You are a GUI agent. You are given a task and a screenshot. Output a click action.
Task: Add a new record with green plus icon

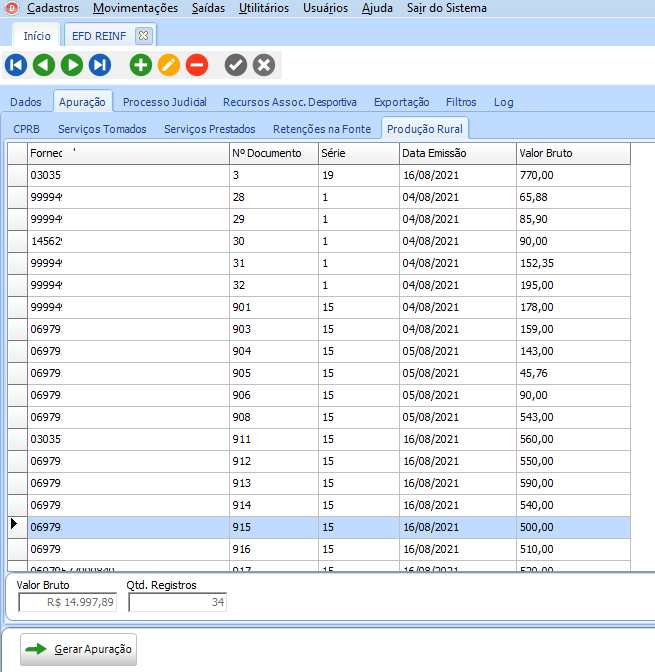pyautogui.click(x=141, y=65)
